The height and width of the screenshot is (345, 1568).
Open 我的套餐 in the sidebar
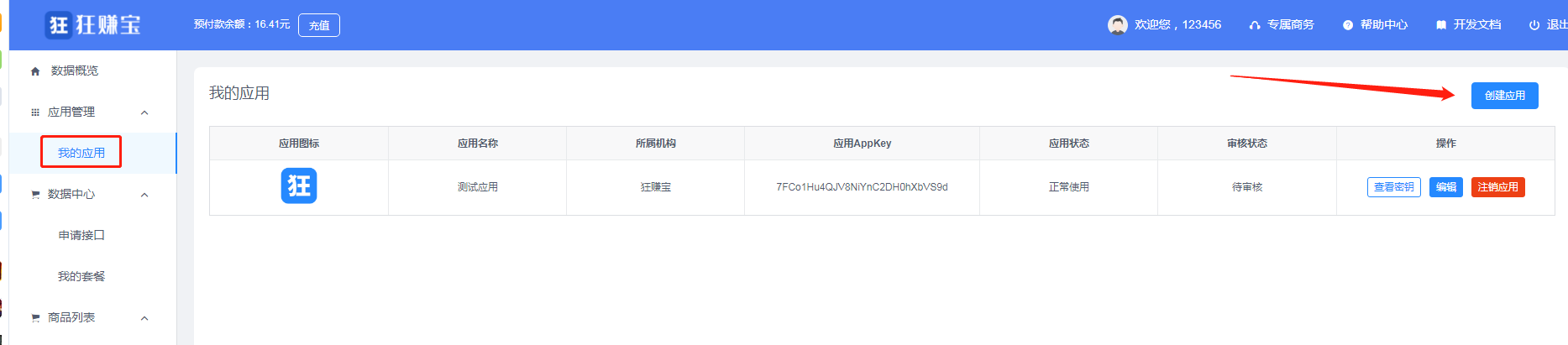(81, 276)
